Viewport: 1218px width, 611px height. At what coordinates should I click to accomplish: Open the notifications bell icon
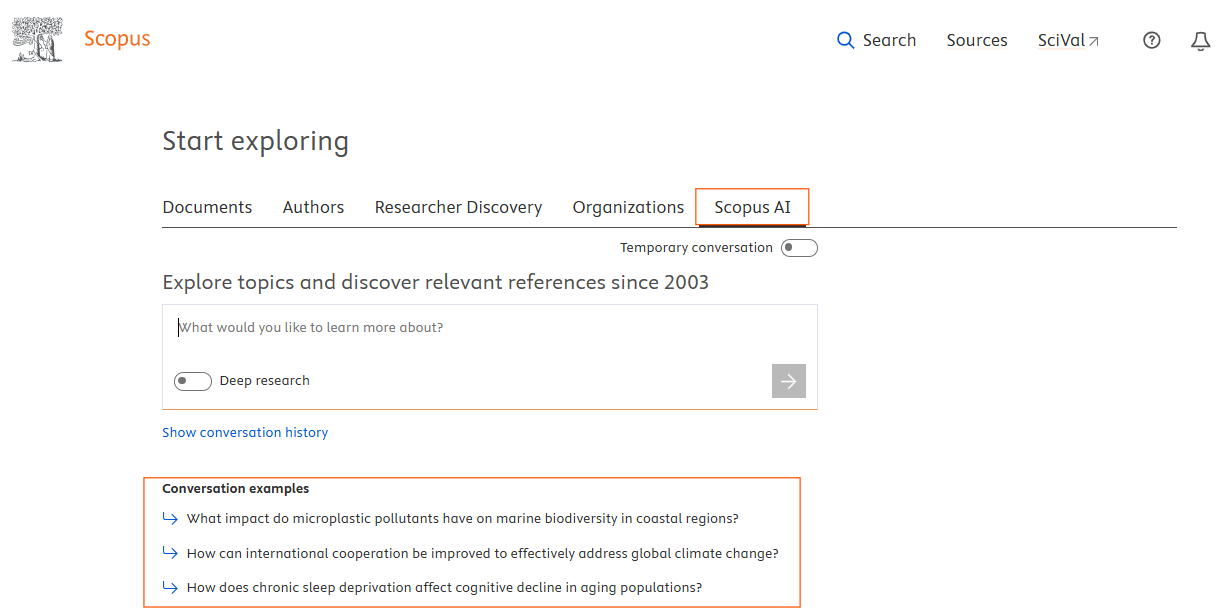pyautogui.click(x=1201, y=40)
